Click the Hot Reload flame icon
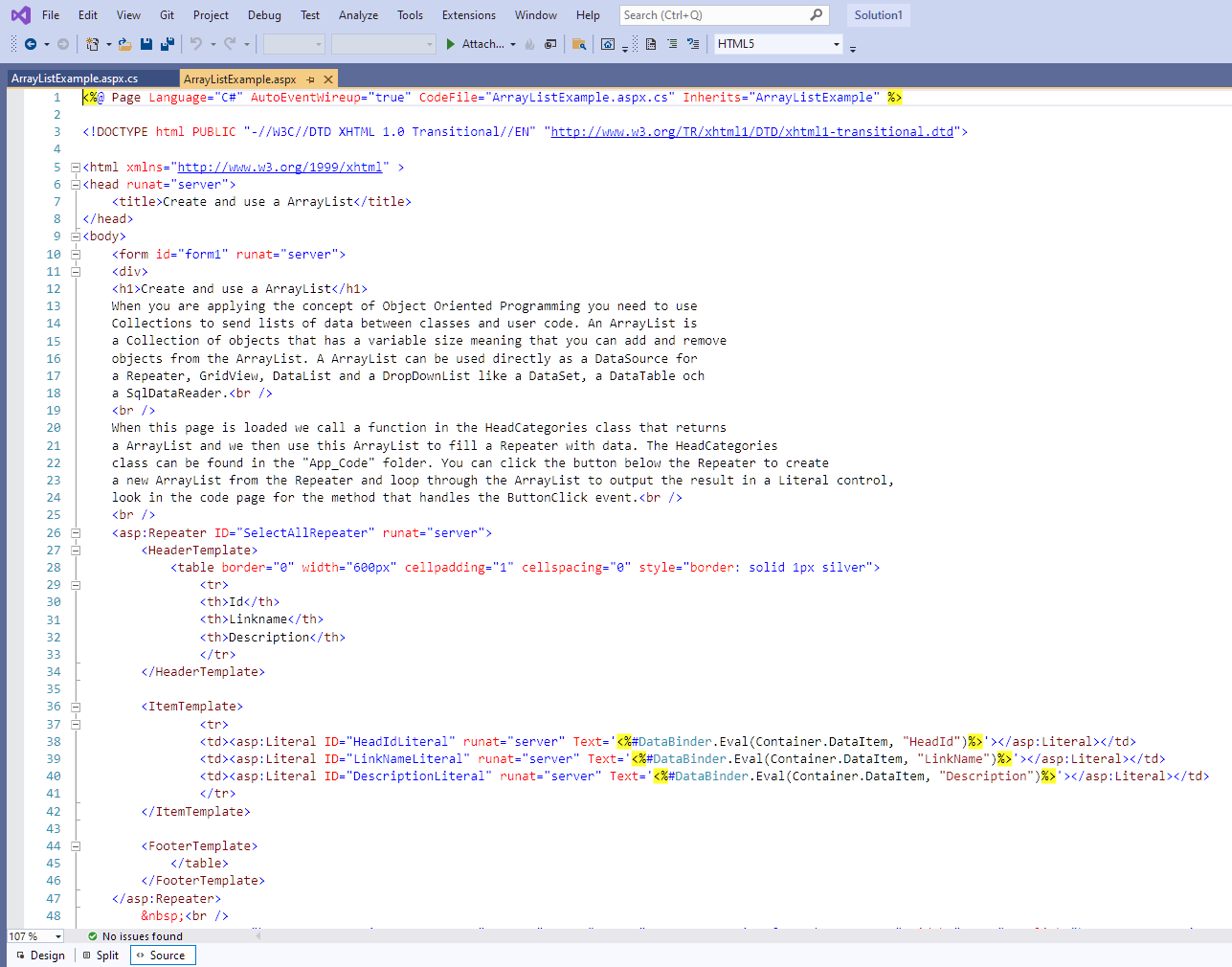The height and width of the screenshot is (967, 1232). [529, 44]
